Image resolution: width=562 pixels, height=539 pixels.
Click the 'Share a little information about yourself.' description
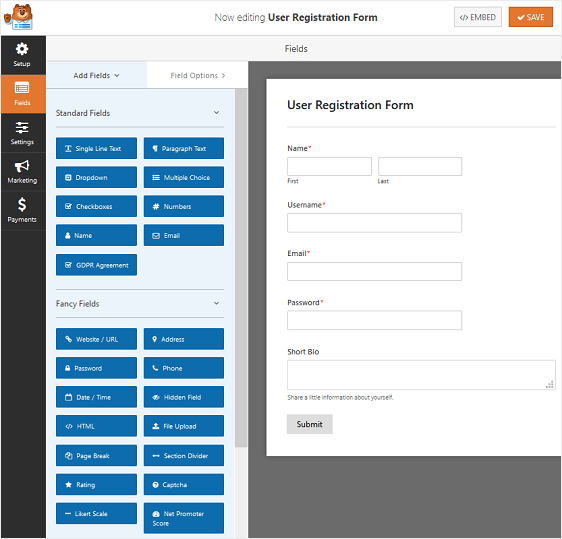click(x=340, y=397)
